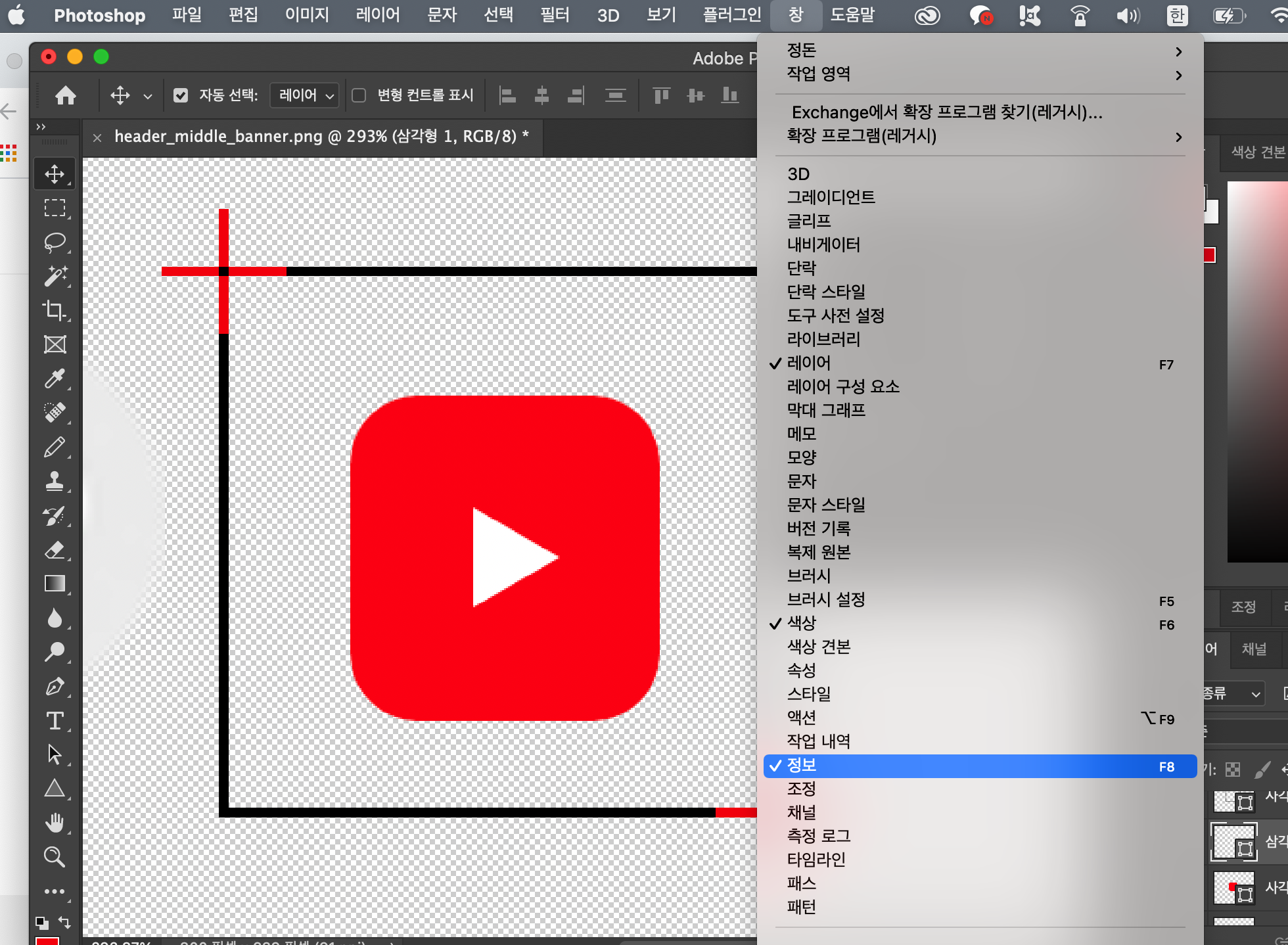Click the red foreground color swatch
This screenshot has height=945, width=1288.
(47, 941)
